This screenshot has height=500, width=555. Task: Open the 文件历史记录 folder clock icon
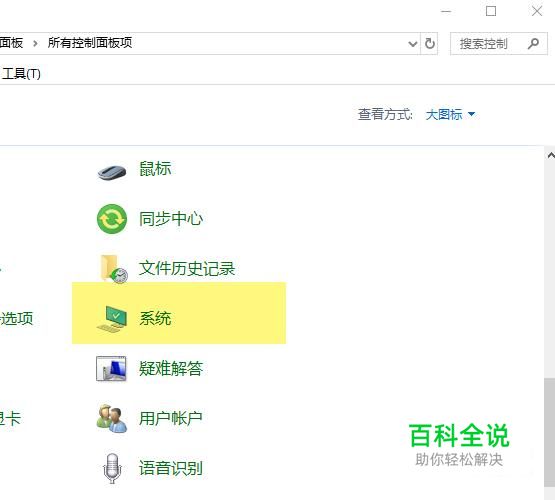114,269
